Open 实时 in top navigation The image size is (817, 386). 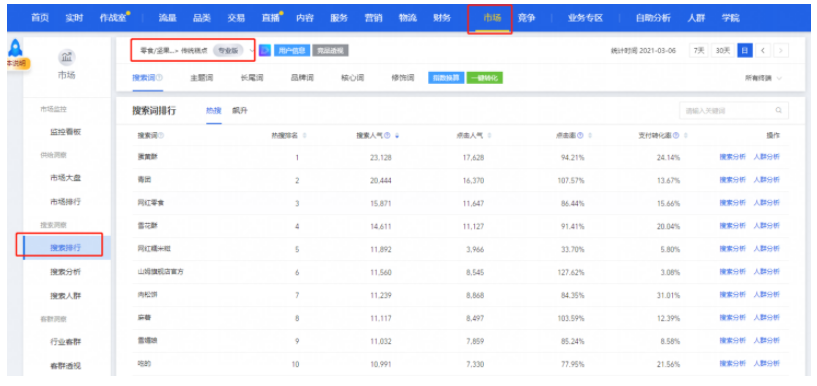pos(73,18)
